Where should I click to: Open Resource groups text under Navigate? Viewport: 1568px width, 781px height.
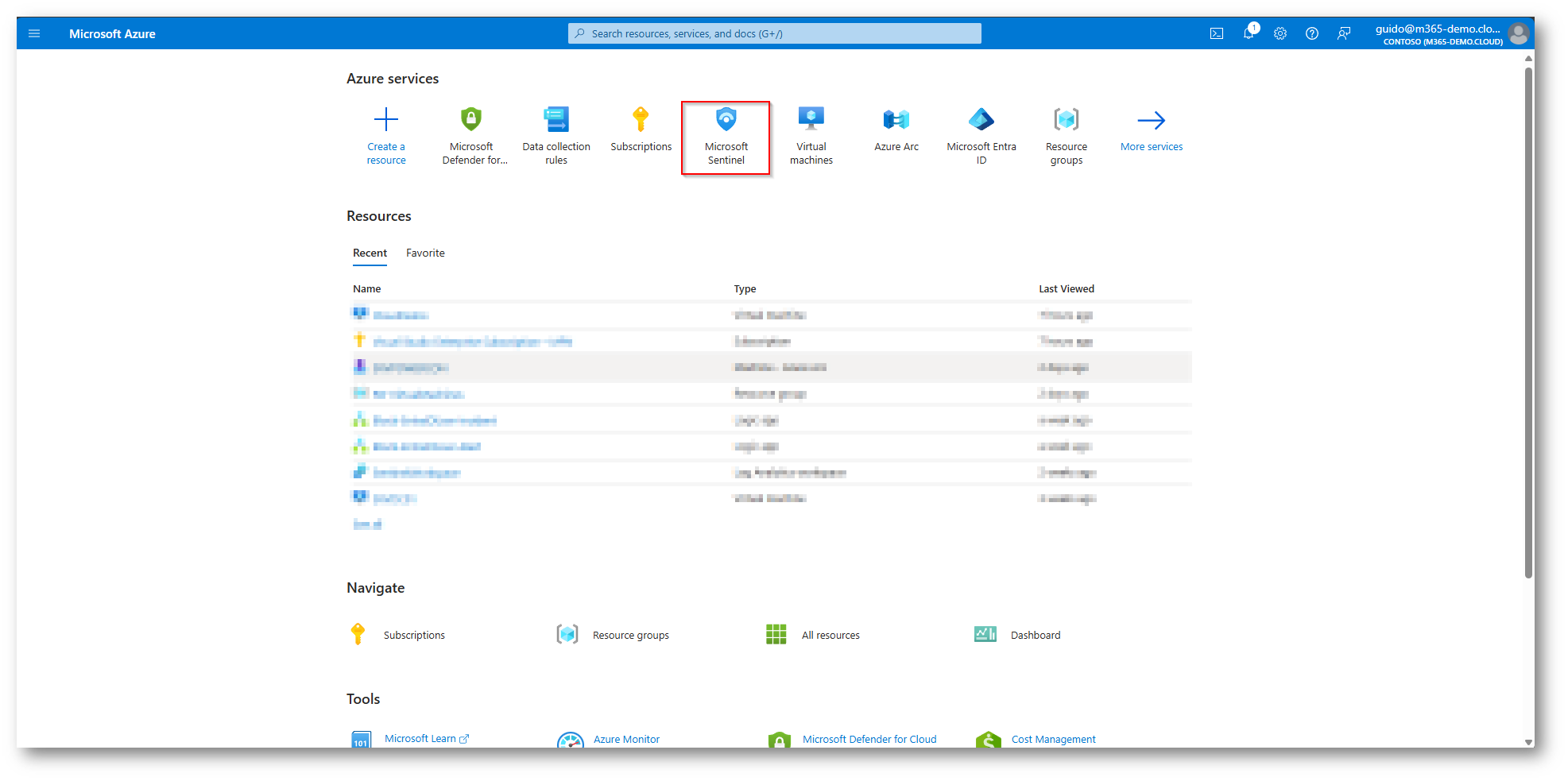[631, 635]
